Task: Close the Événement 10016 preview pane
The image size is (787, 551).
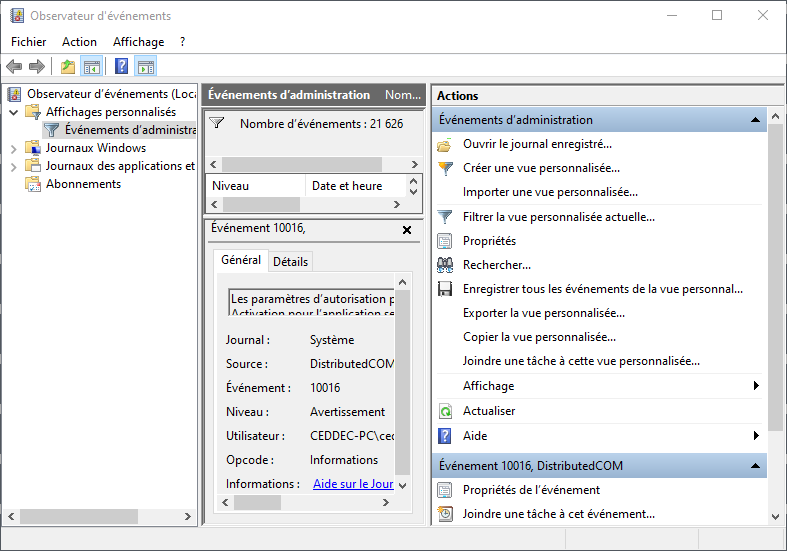Action: 406,230
